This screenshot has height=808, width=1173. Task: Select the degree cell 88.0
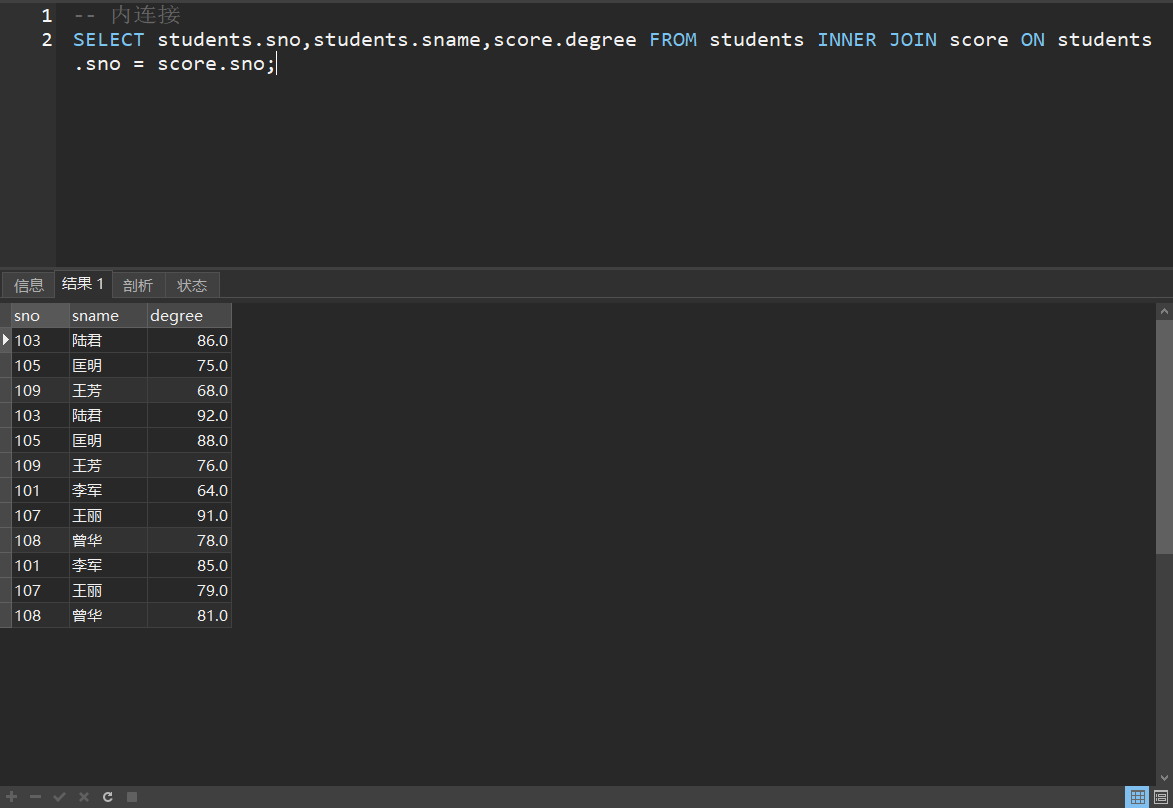[189, 441]
